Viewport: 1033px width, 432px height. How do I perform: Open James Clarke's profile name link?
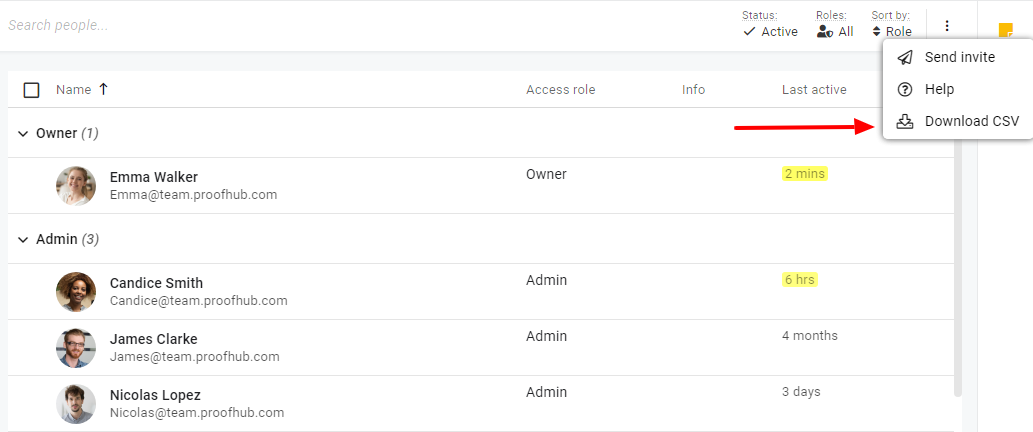coord(154,339)
